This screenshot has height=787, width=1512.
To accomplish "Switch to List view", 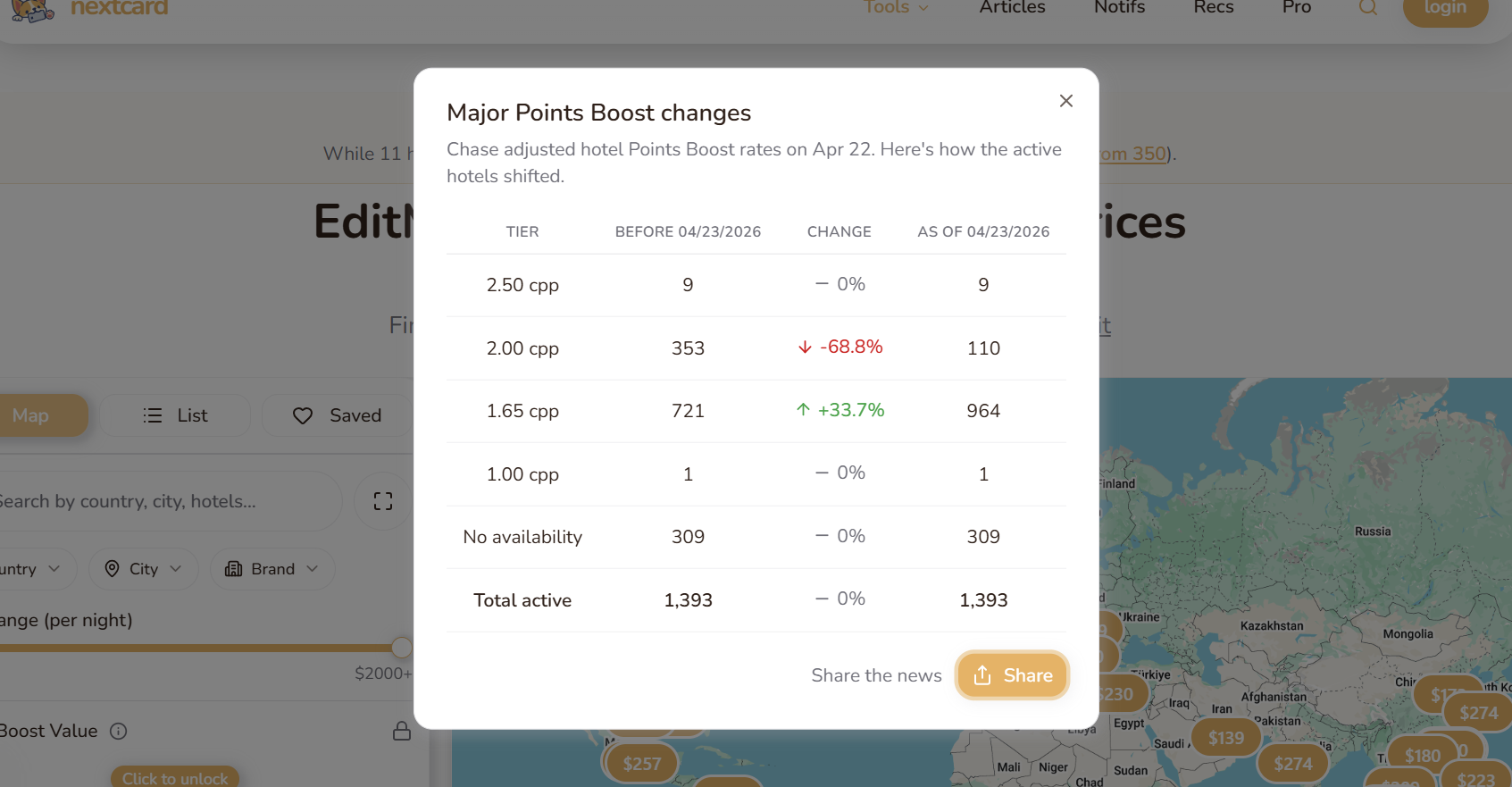I will [175, 415].
